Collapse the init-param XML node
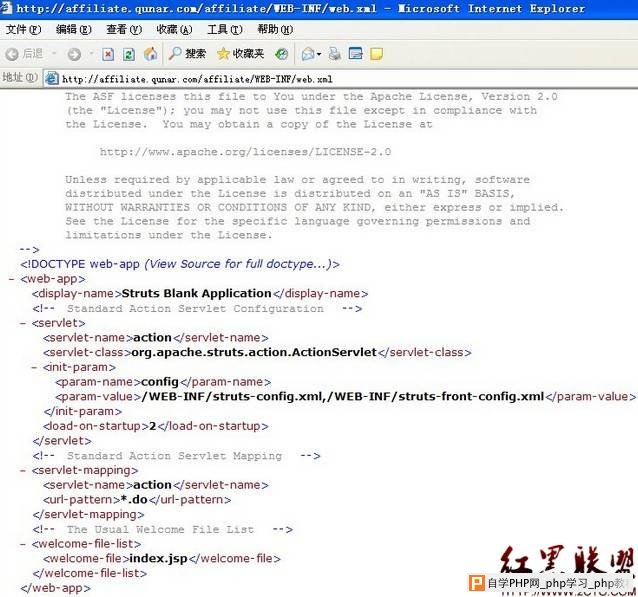The image size is (638, 597). pyautogui.click(x=34, y=367)
